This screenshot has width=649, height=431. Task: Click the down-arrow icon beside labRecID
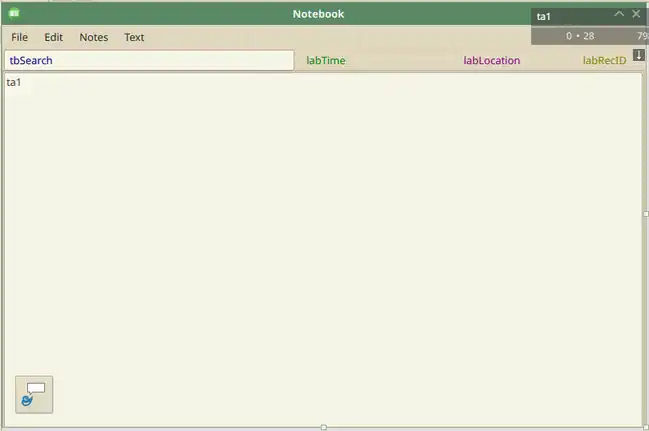click(639, 55)
